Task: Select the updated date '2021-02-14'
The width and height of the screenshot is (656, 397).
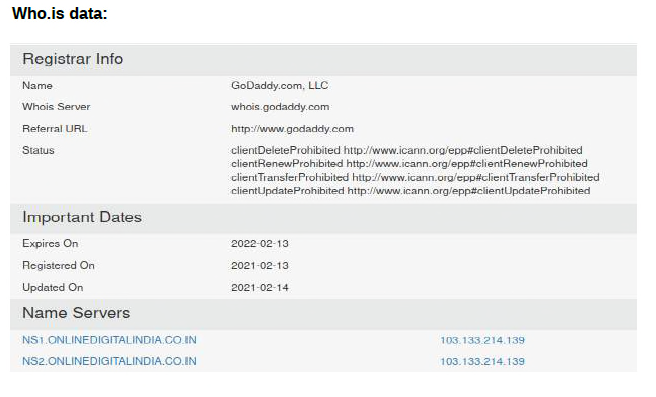Action: [x=260, y=288]
